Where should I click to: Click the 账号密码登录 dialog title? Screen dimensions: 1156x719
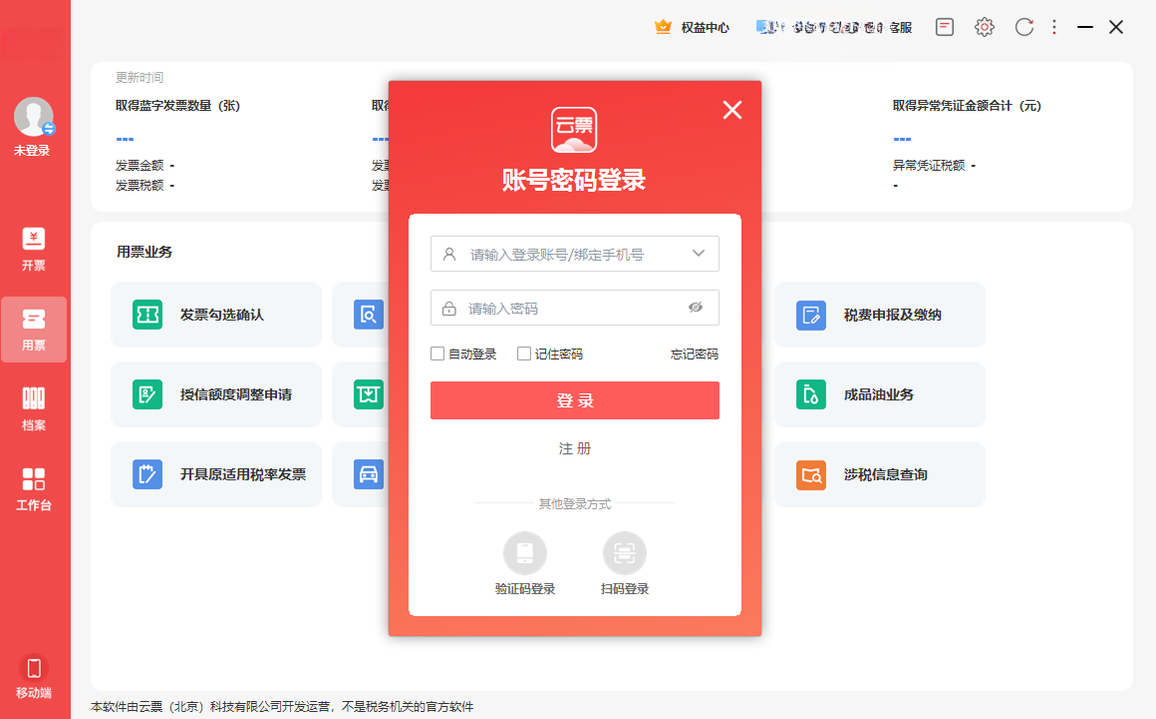pyautogui.click(x=574, y=180)
